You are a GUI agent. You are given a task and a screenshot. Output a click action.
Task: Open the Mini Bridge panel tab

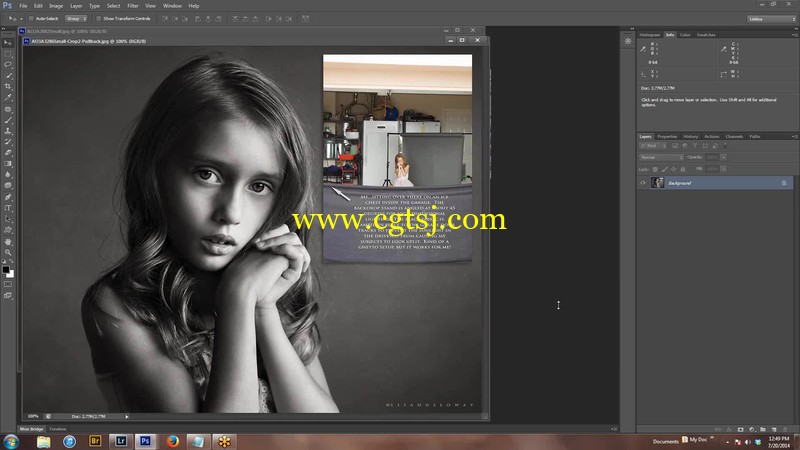tap(32, 429)
